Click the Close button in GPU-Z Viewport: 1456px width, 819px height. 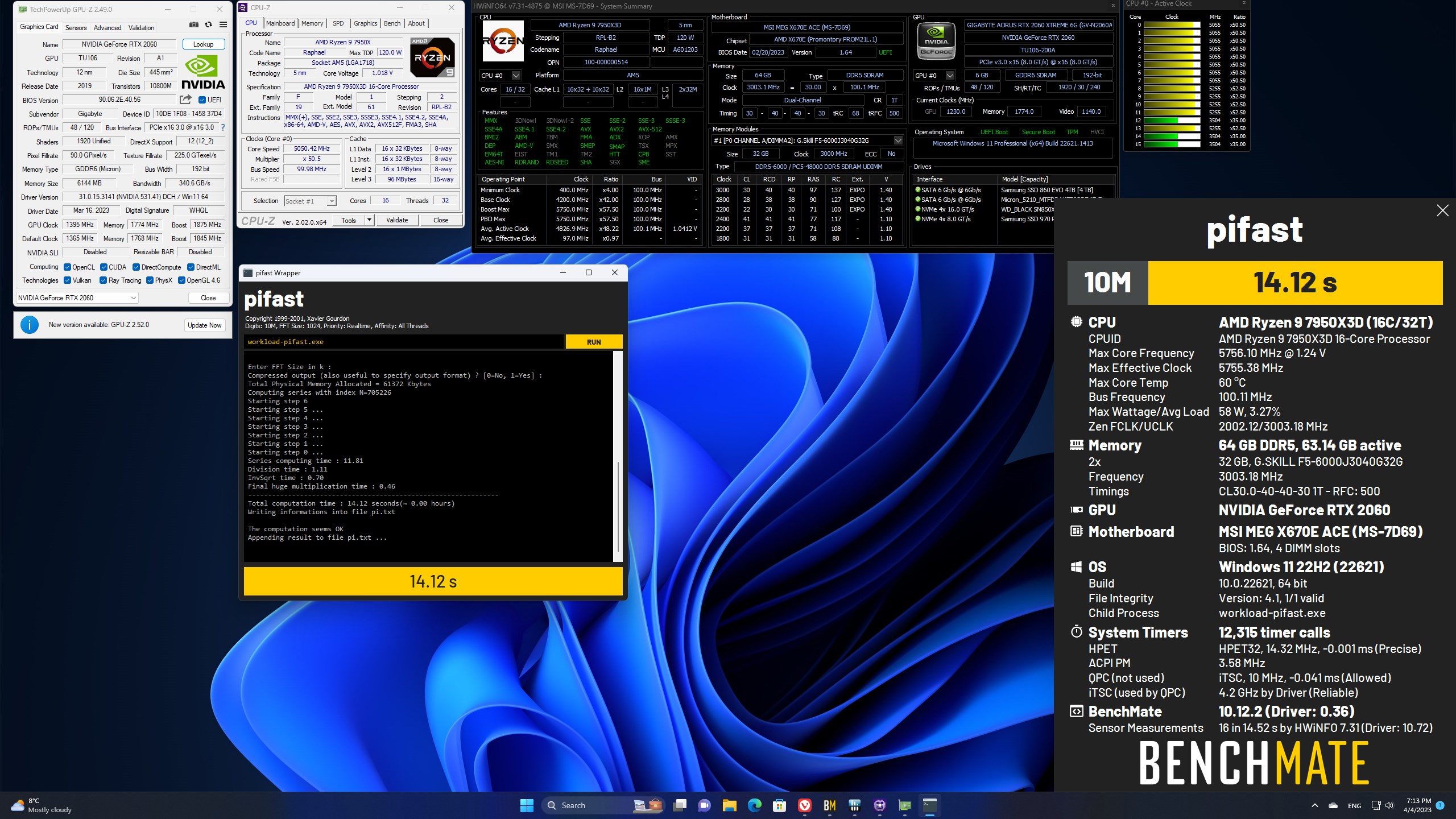click(208, 298)
